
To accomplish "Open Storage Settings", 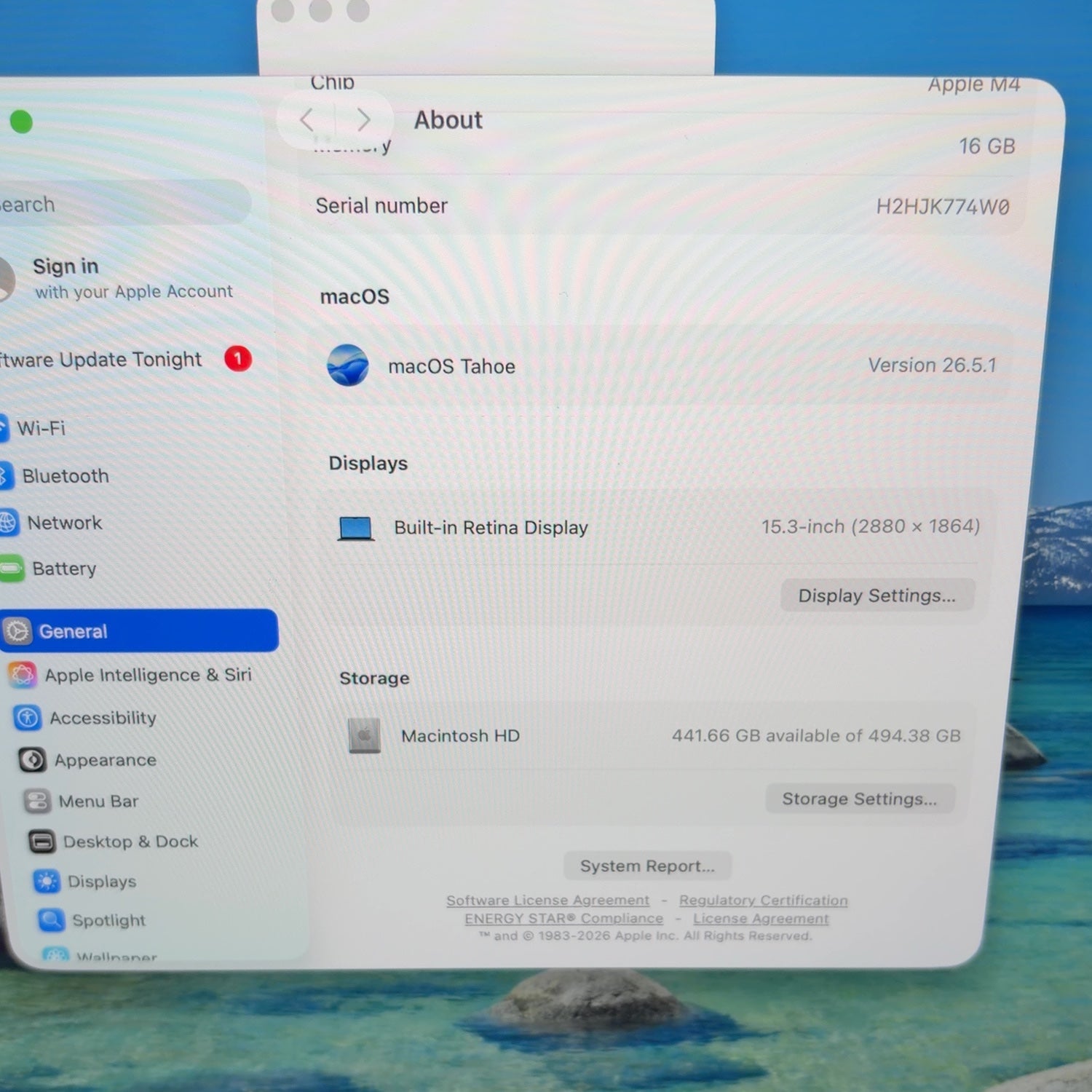I will [860, 799].
